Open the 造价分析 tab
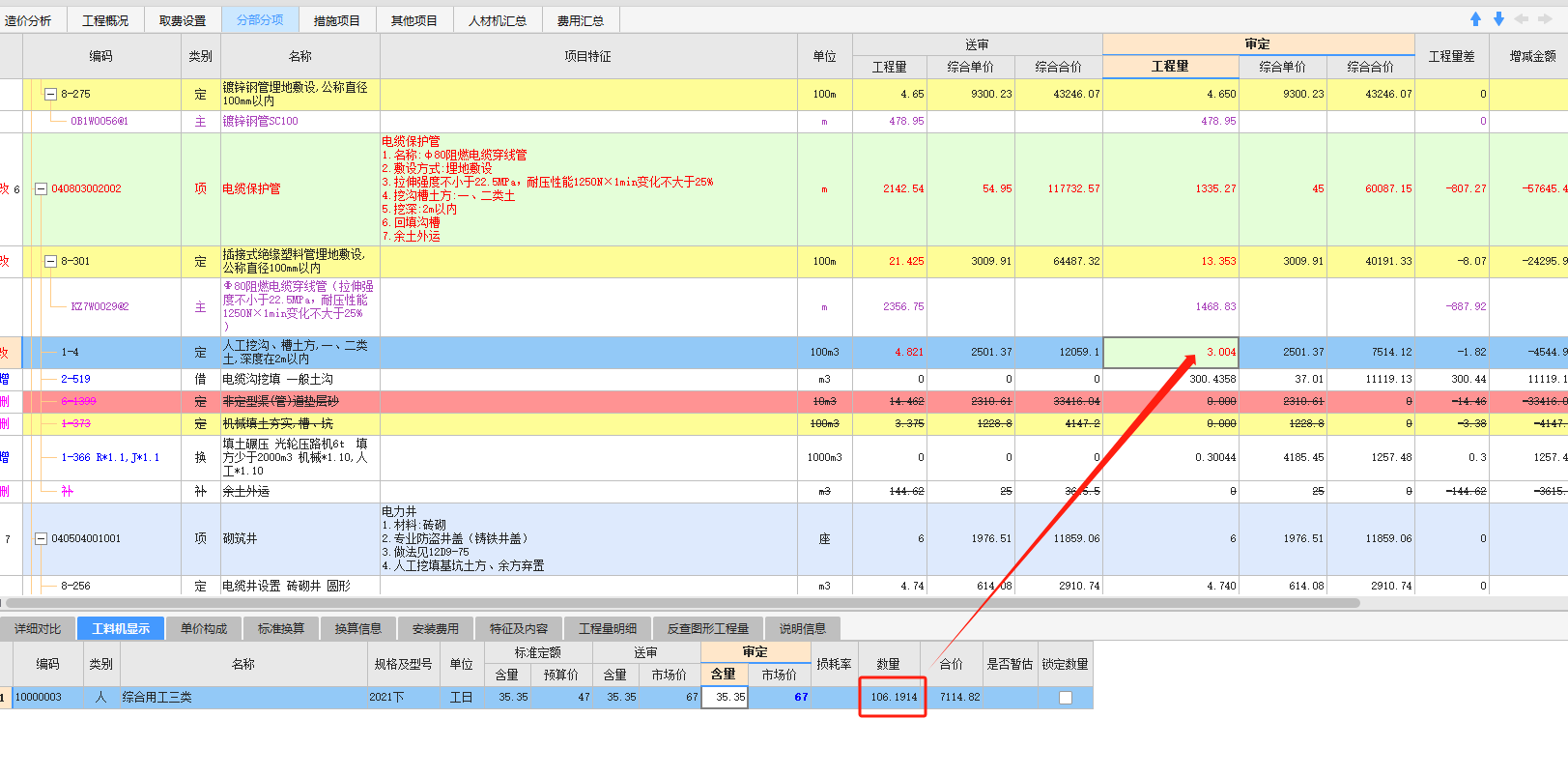This screenshot has width=1568, height=776. pyautogui.click(x=28, y=20)
